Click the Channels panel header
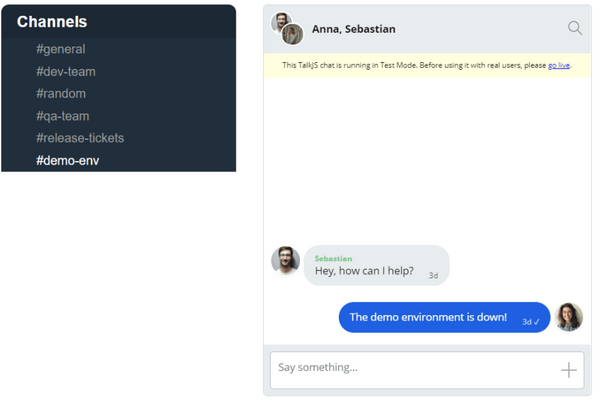This screenshot has width=600, height=408. coord(119,21)
